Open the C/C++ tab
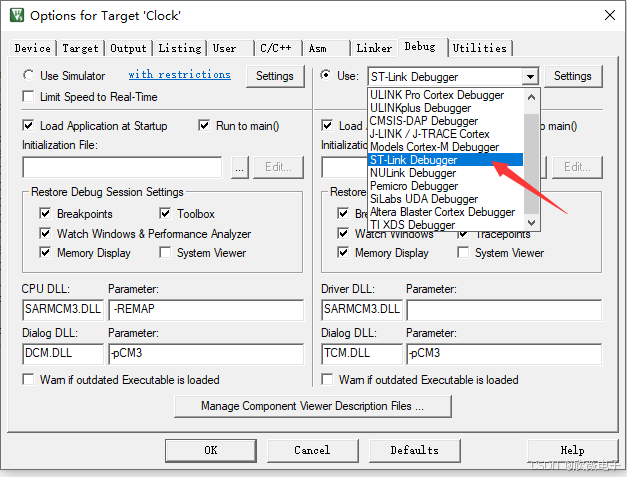The image size is (627, 477). coord(276,48)
